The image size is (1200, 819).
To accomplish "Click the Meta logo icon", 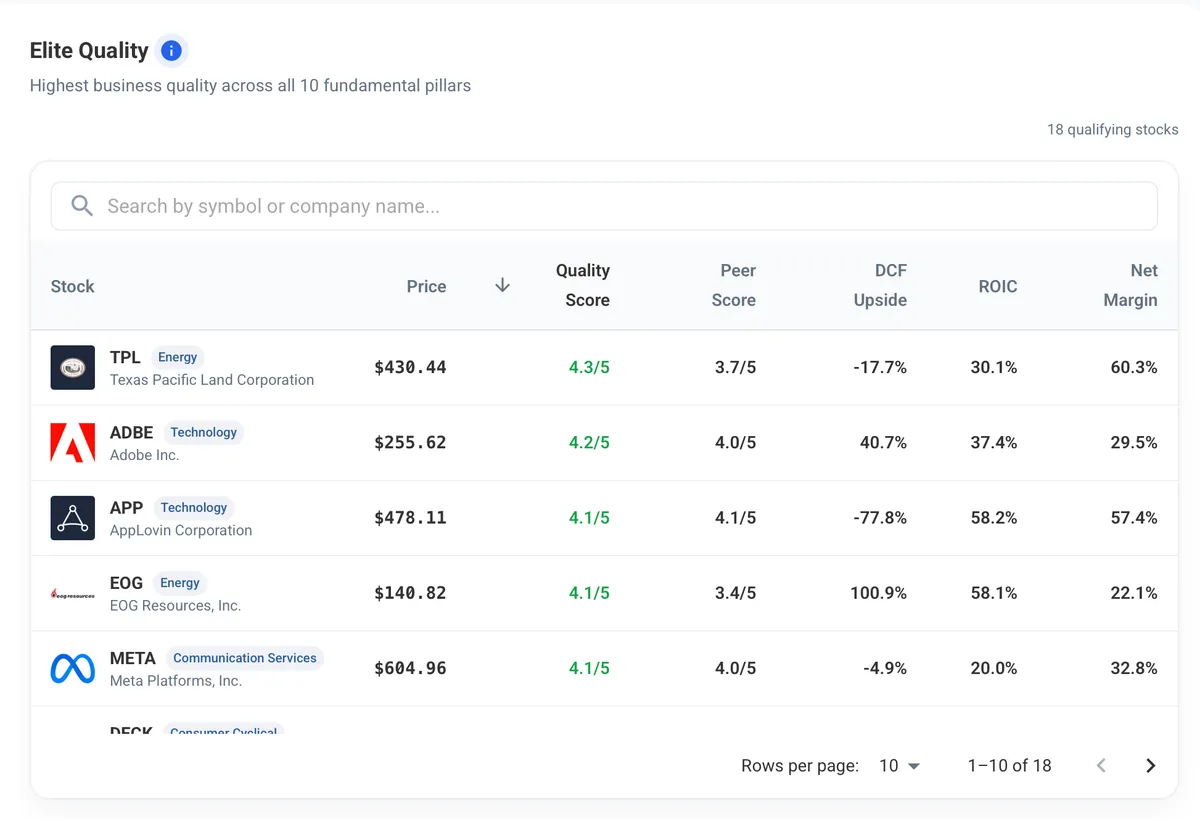I will (73, 668).
